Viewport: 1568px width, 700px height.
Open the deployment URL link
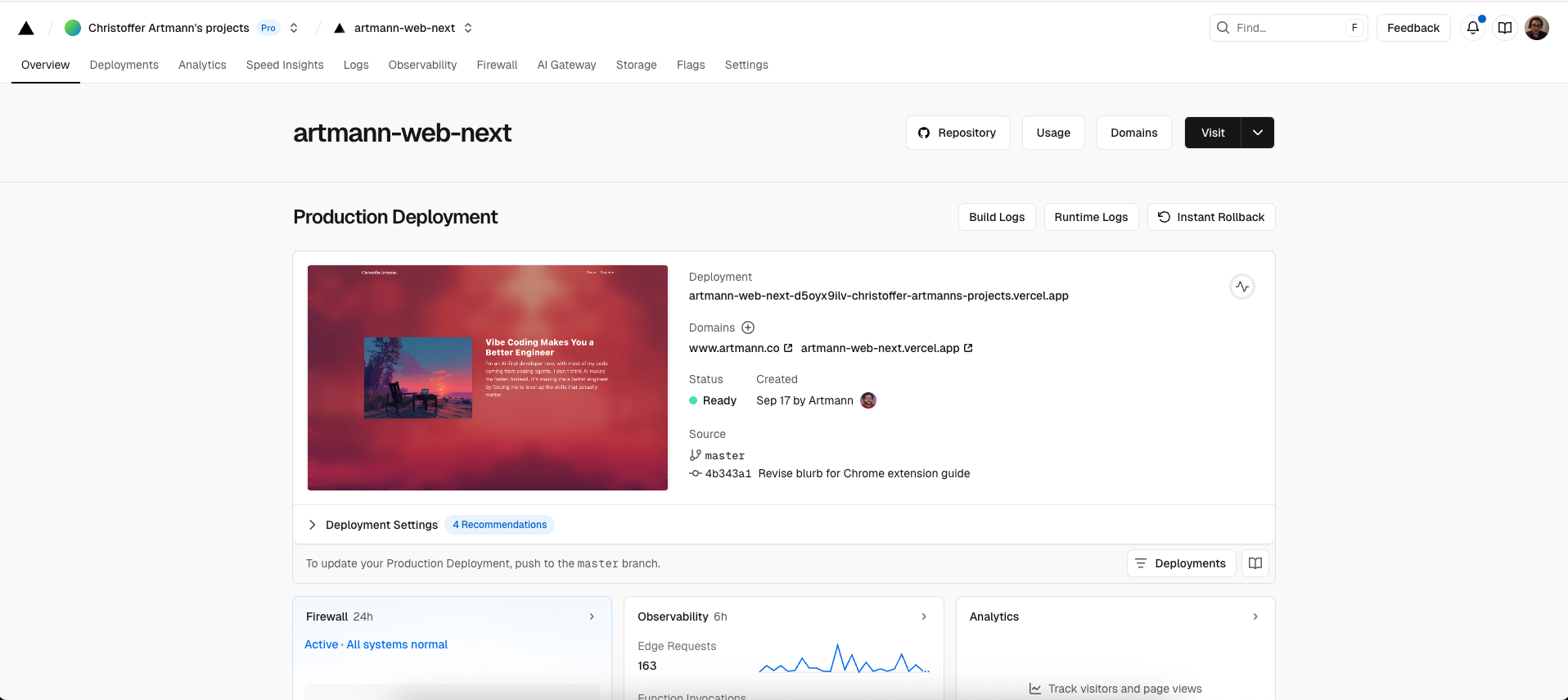879,296
